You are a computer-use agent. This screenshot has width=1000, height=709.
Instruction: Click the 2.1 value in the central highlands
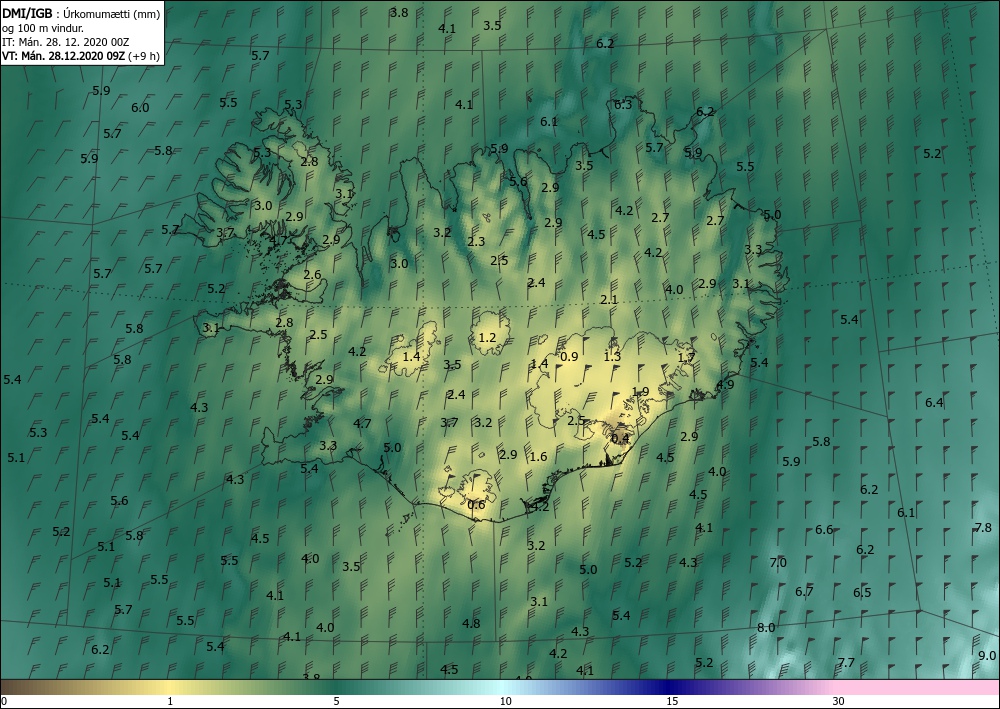point(609,300)
